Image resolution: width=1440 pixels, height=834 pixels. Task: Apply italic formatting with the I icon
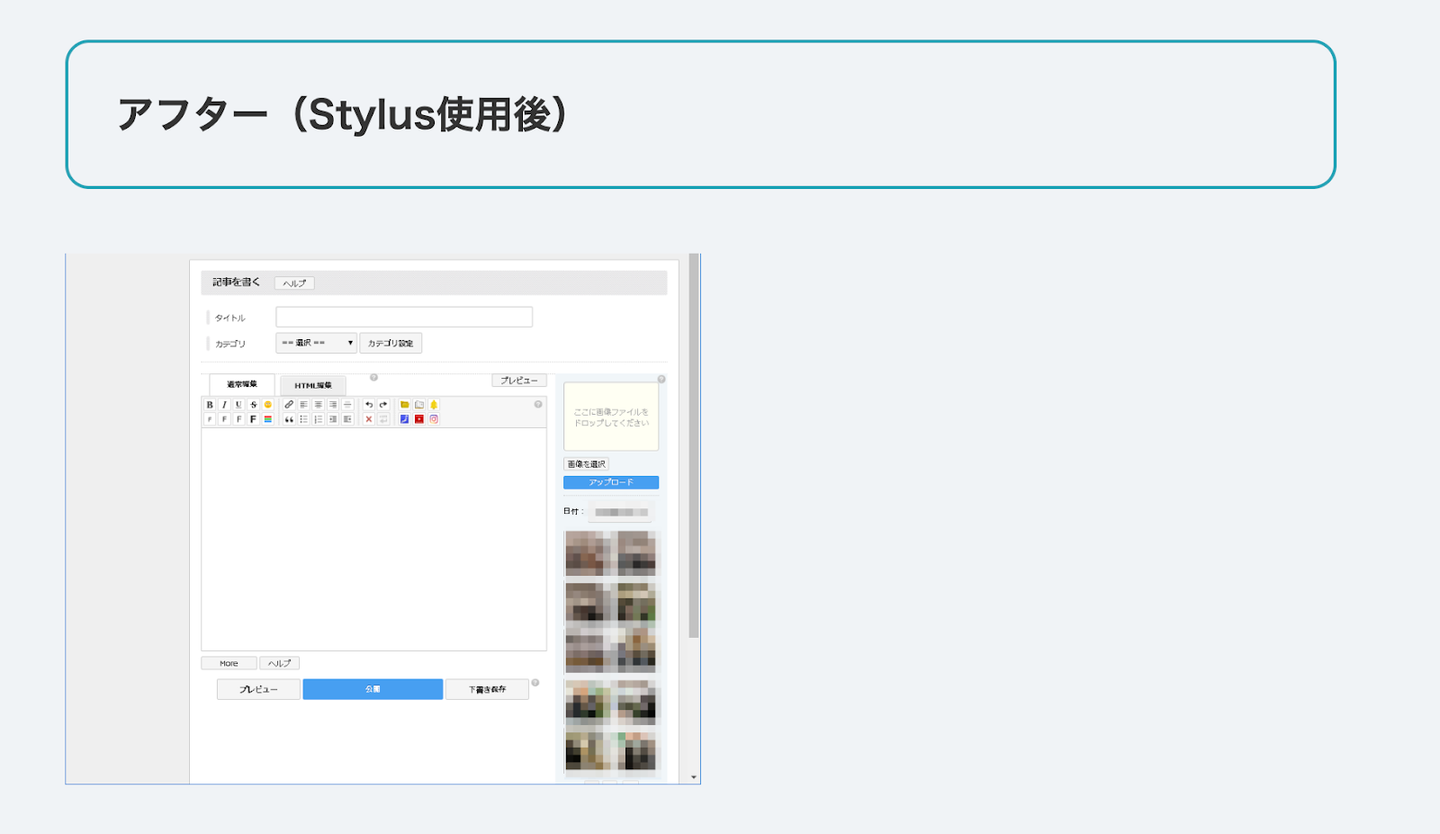tap(224, 404)
